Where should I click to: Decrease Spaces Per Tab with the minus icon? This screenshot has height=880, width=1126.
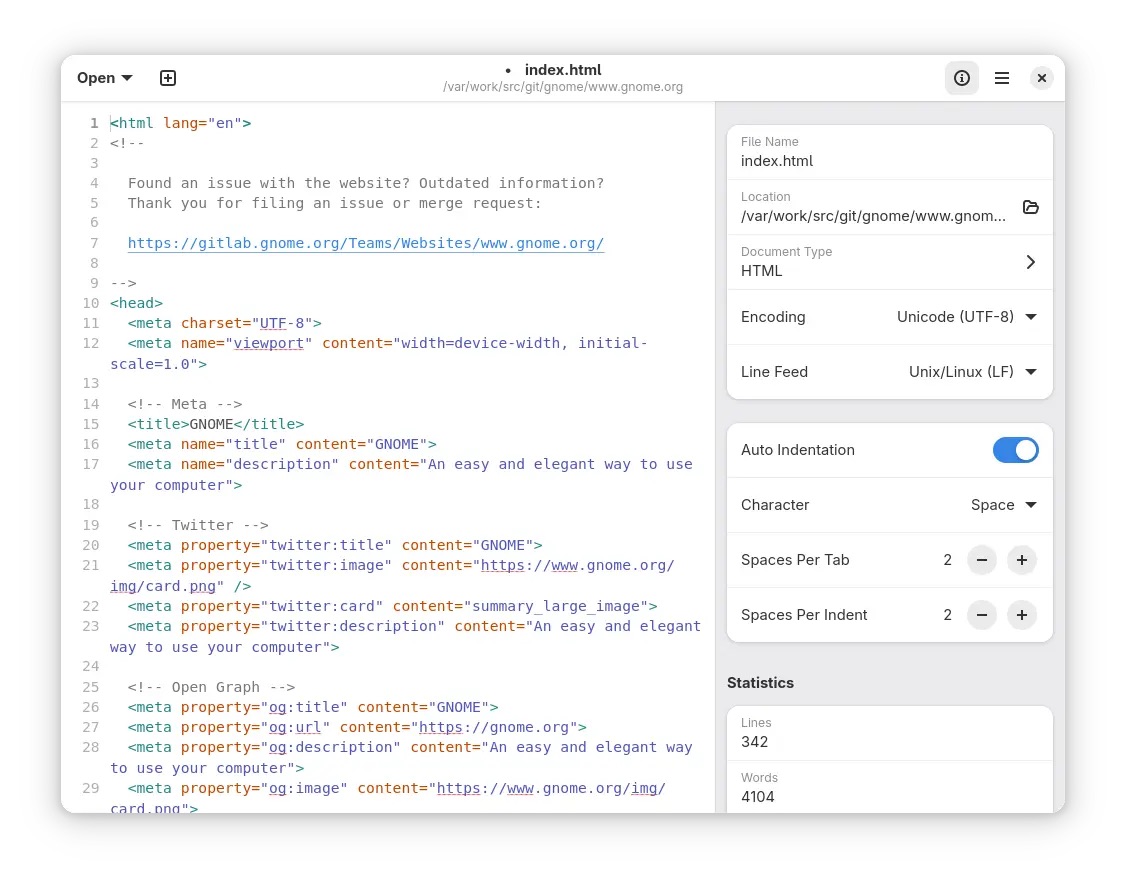point(981,560)
